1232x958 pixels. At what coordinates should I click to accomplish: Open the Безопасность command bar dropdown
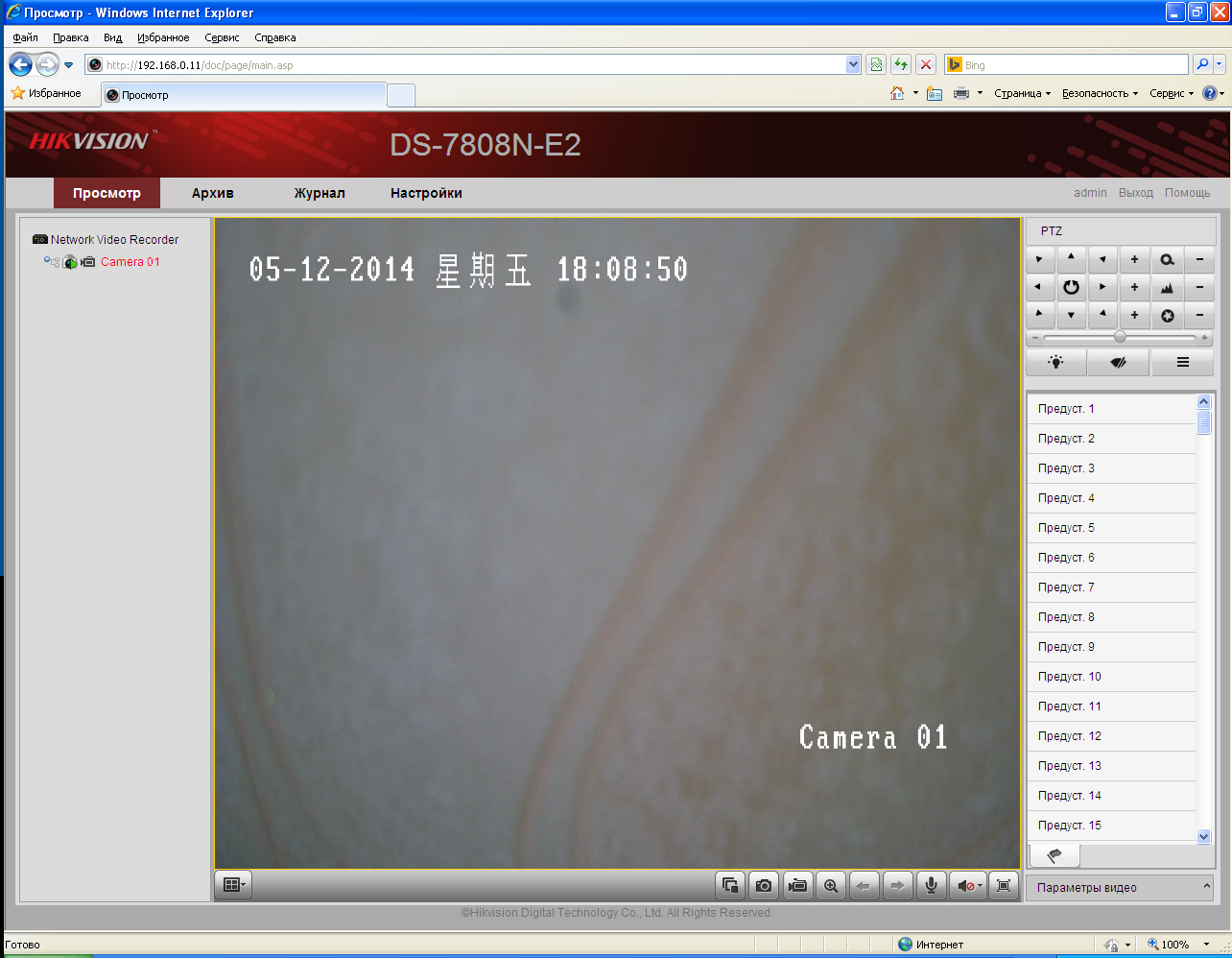click(x=1100, y=93)
